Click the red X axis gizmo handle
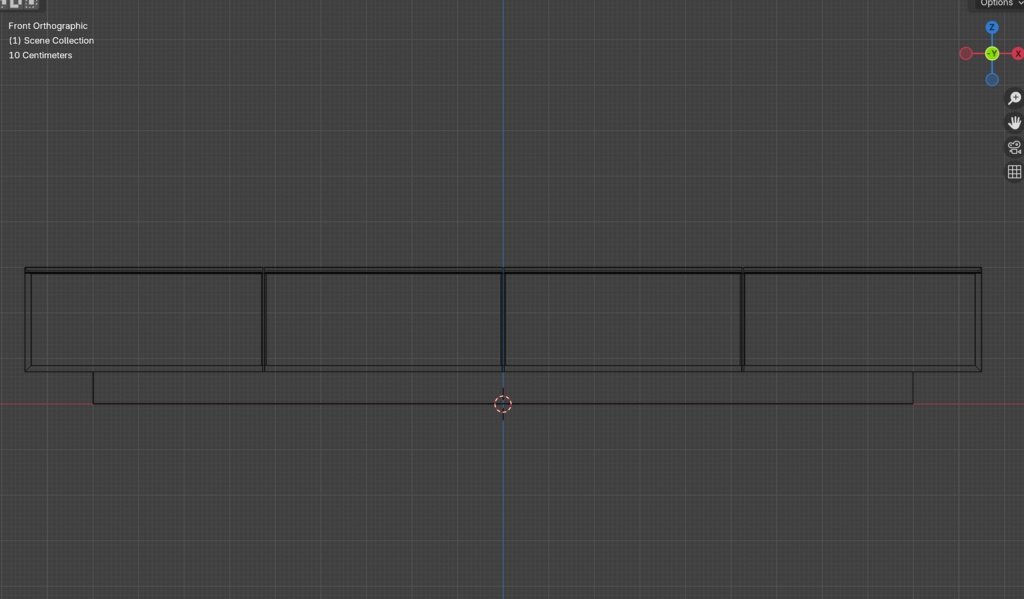Viewport: 1024px width, 599px height. [1017, 54]
